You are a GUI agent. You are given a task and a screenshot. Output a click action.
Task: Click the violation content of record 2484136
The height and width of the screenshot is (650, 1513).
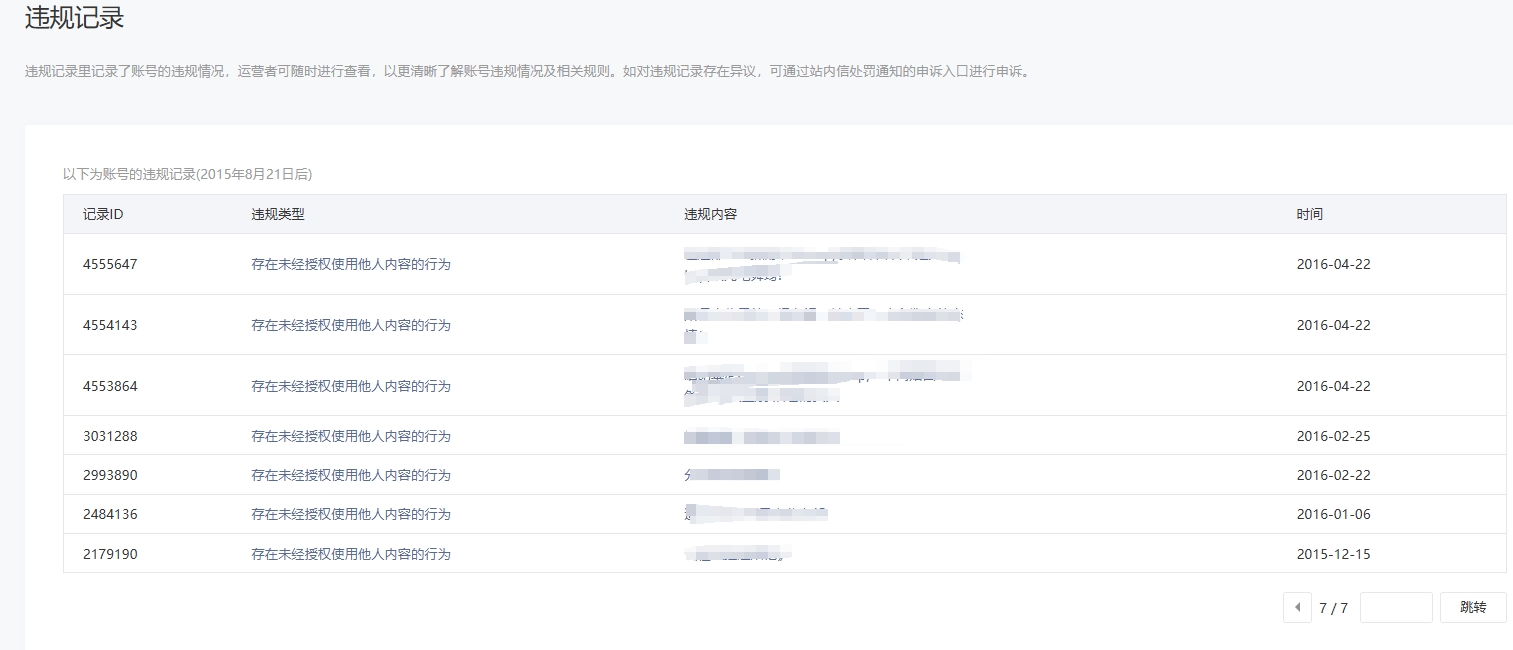[x=756, y=514]
